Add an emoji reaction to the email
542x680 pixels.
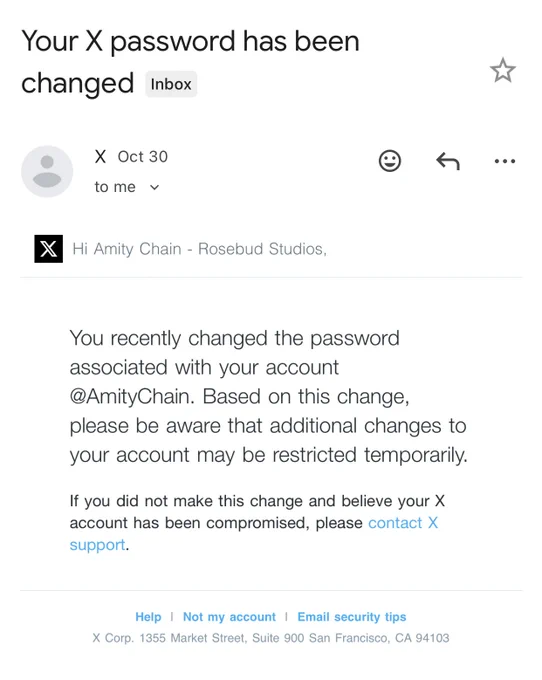(x=389, y=161)
